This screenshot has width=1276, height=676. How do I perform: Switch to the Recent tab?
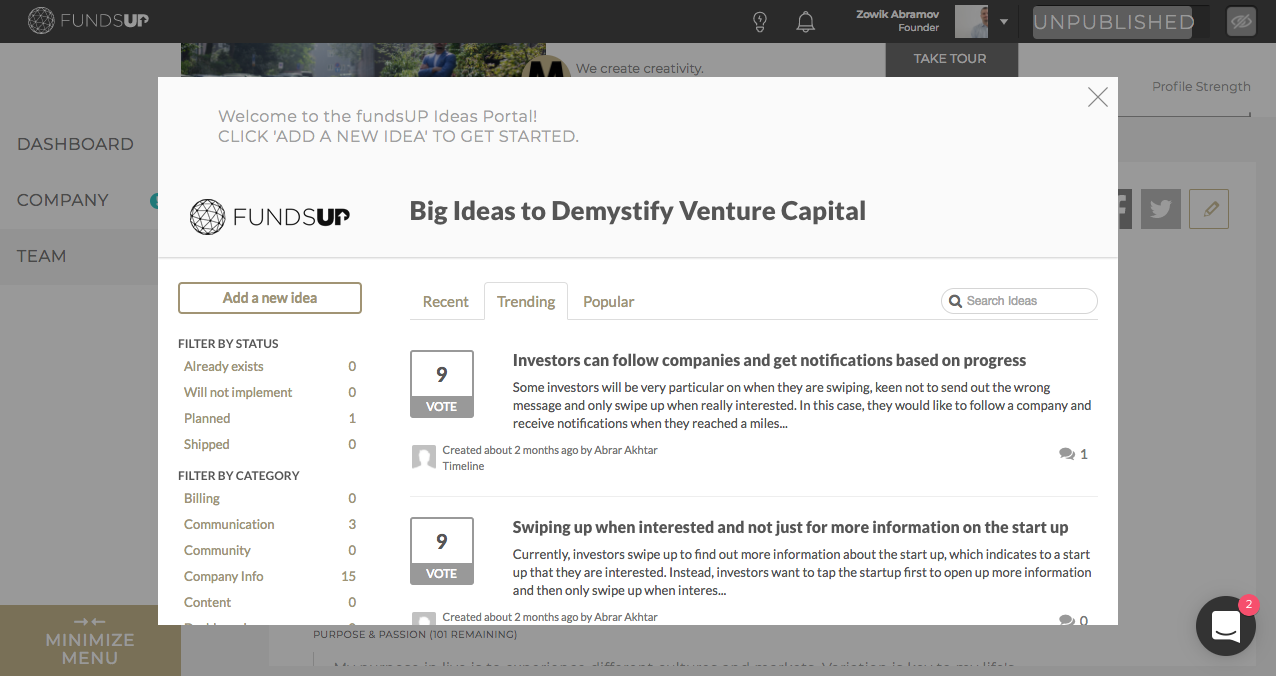point(446,302)
